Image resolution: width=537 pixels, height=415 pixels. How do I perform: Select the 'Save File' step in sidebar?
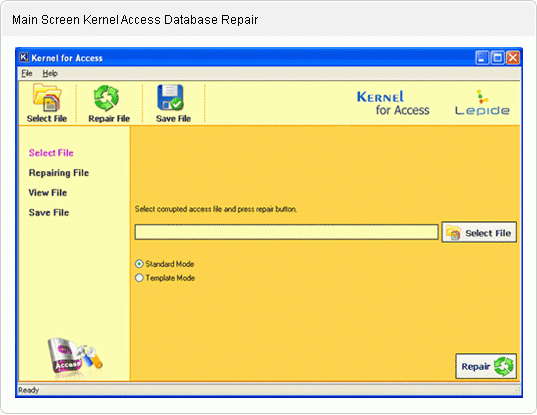(49, 213)
